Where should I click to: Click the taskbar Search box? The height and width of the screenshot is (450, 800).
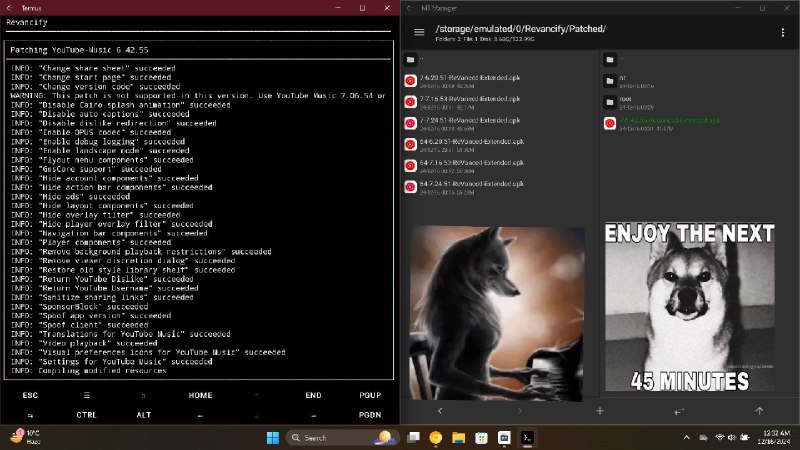tap(342, 438)
